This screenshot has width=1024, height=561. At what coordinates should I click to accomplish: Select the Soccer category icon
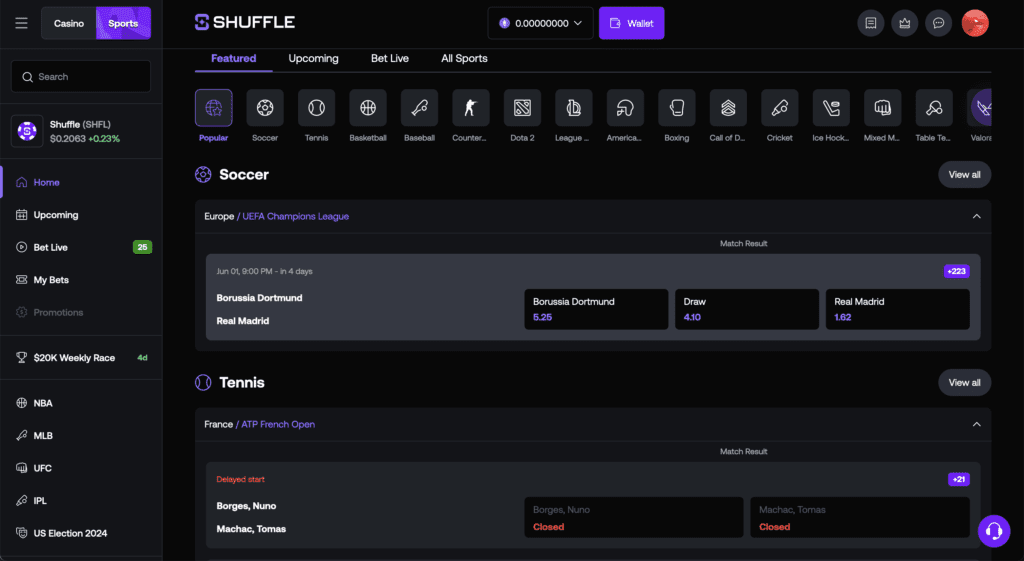pos(264,108)
